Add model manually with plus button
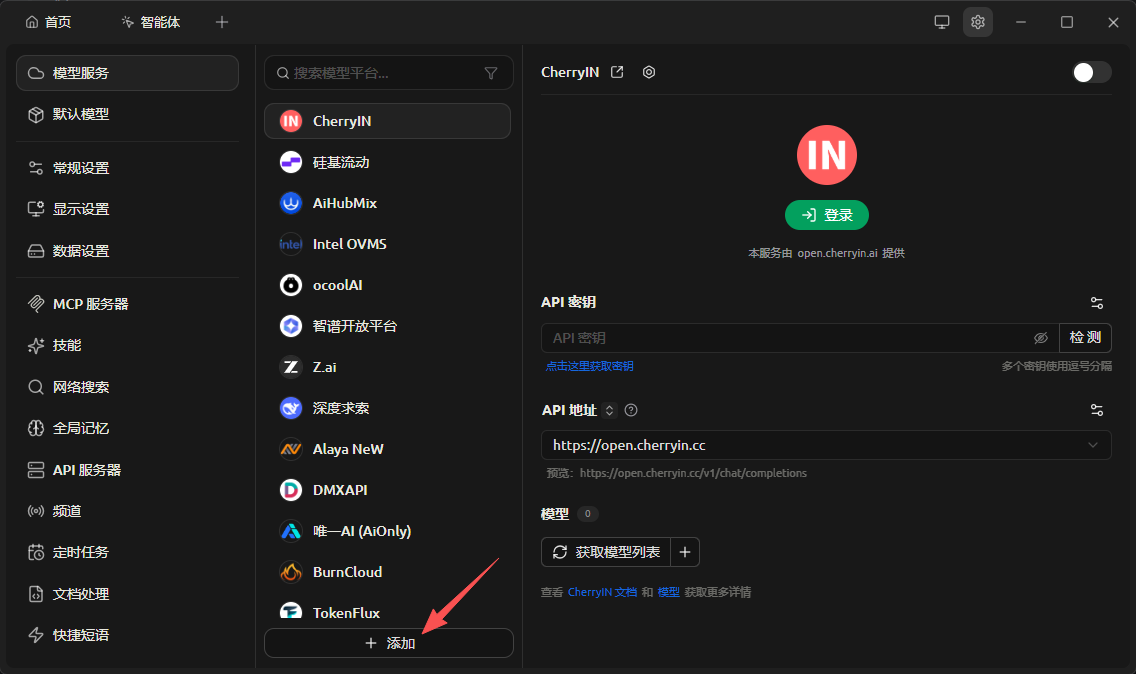 tap(685, 552)
